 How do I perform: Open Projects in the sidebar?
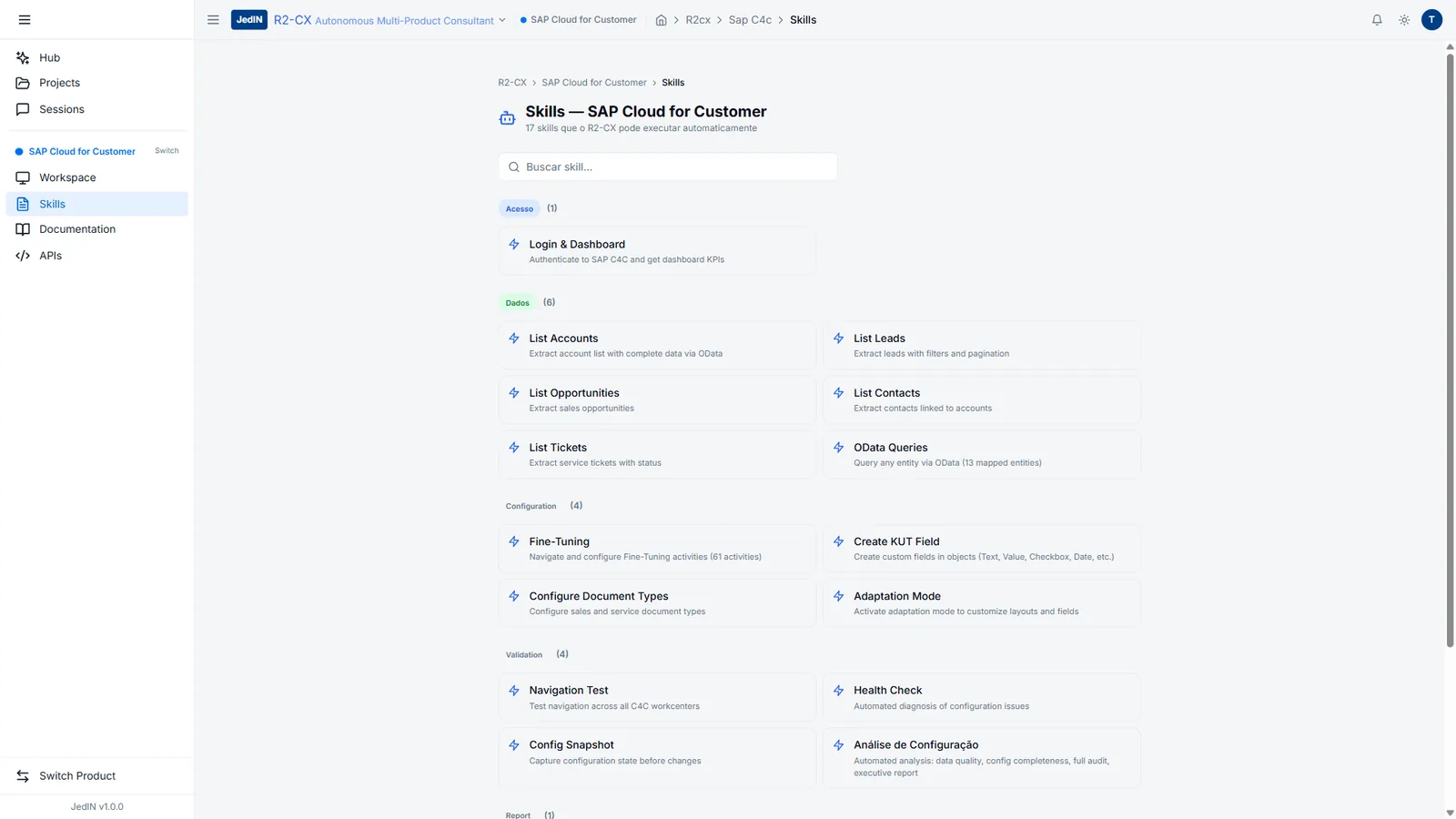tap(96, 83)
